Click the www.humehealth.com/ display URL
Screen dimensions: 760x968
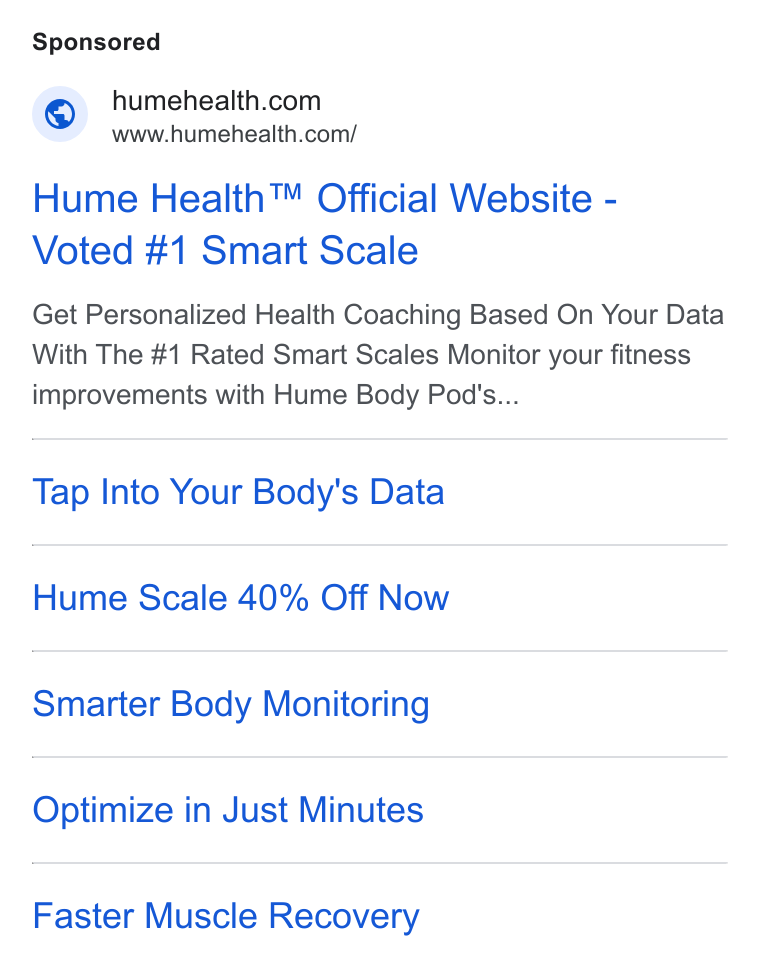point(235,134)
